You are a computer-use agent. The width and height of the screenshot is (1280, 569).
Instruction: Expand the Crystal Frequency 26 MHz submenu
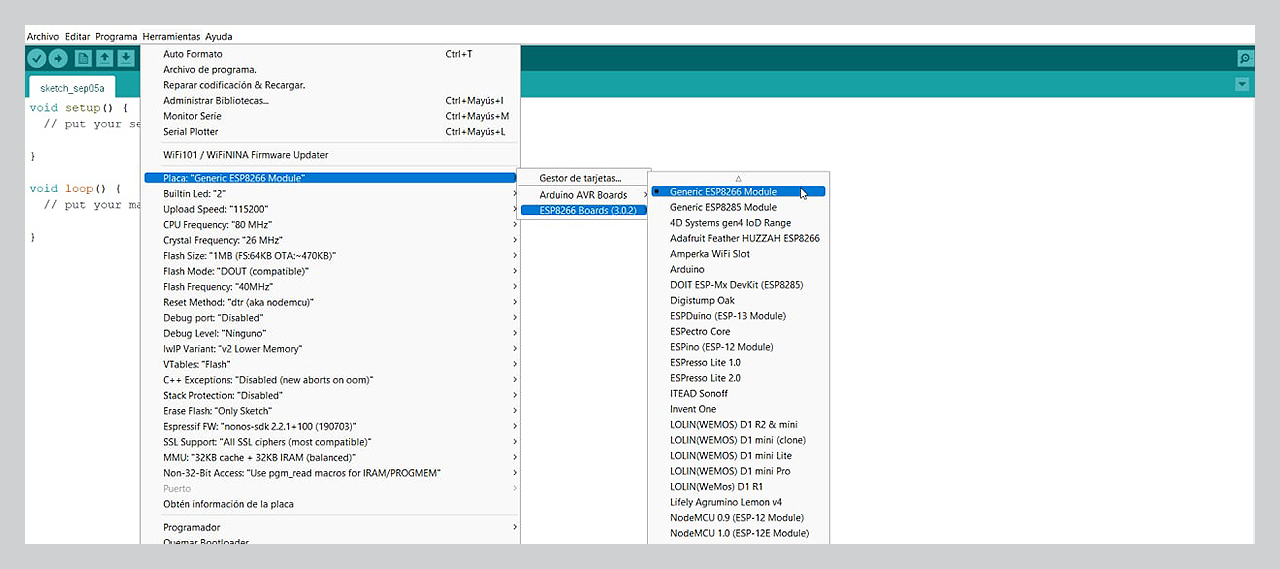[x=330, y=240]
